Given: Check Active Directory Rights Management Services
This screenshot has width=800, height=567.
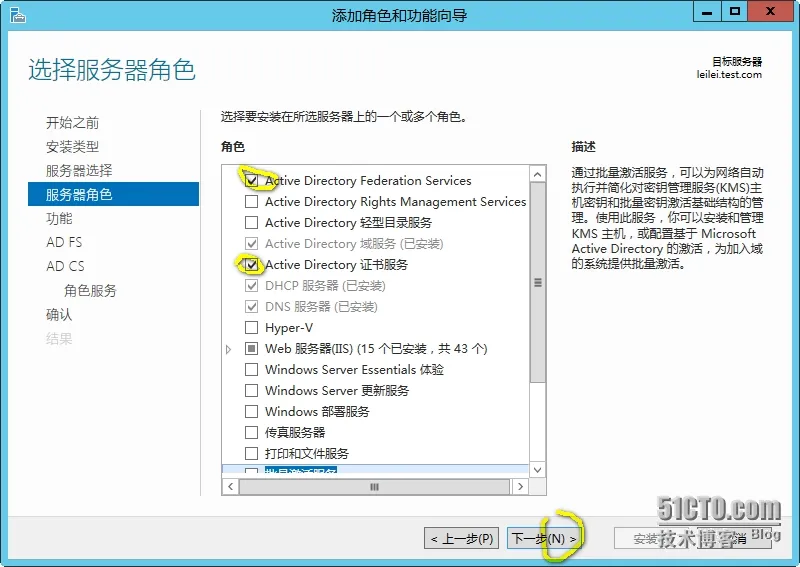Looking at the screenshot, I should pyautogui.click(x=252, y=202).
